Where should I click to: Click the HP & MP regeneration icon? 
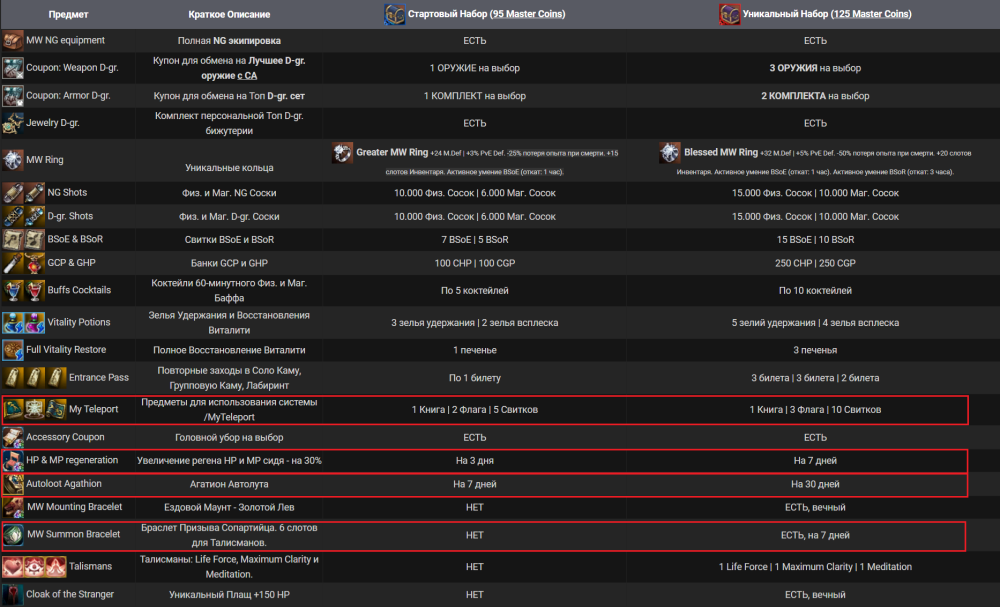pyautogui.click(x=12, y=461)
